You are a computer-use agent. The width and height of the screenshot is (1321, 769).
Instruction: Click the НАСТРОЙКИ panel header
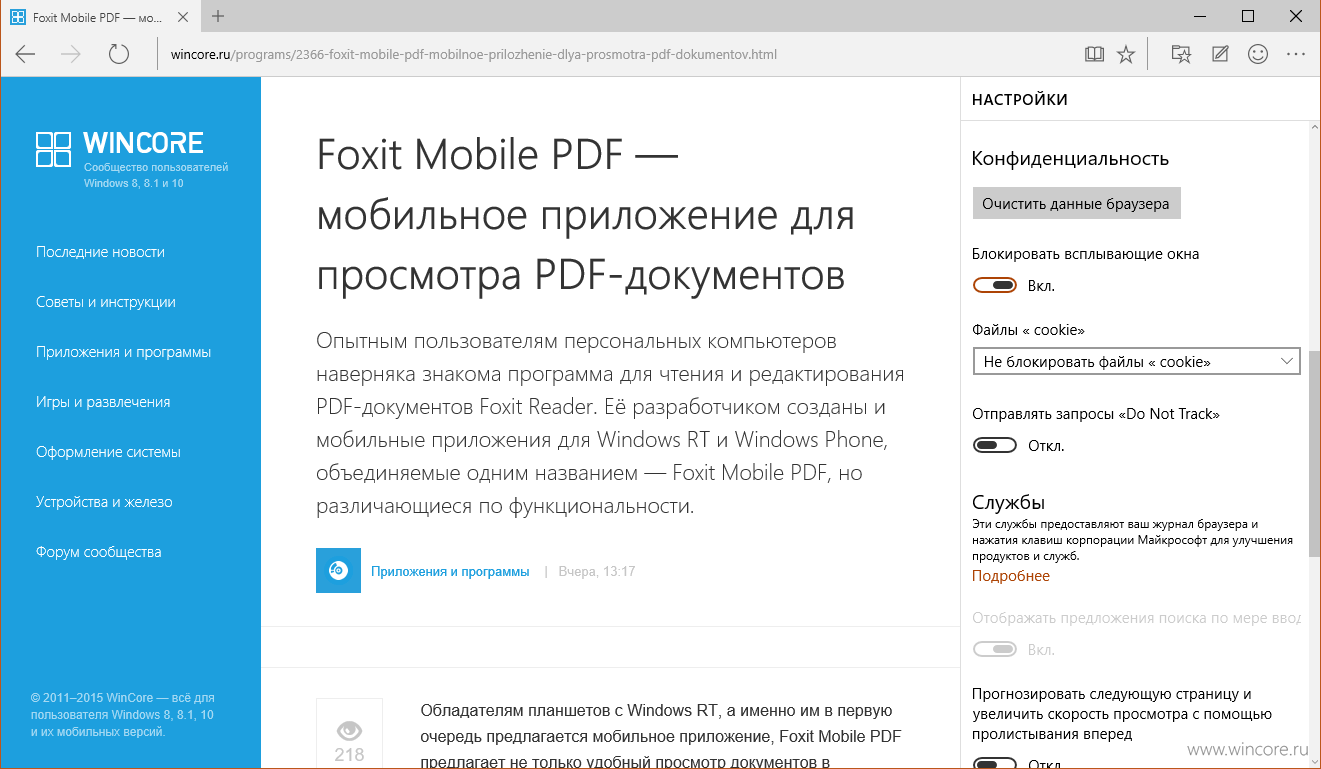tap(1020, 100)
